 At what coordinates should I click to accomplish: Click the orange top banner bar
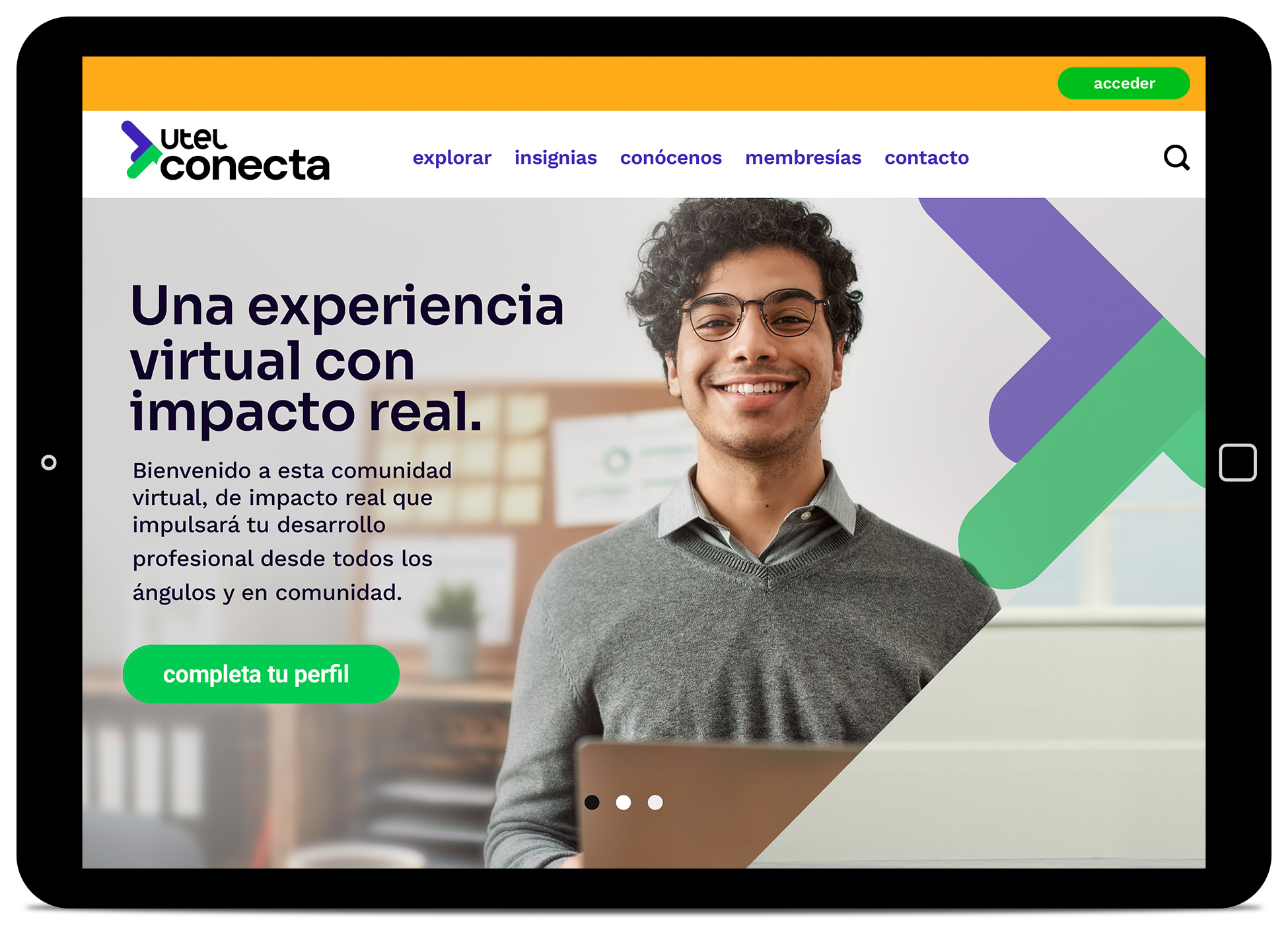coord(568,83)
